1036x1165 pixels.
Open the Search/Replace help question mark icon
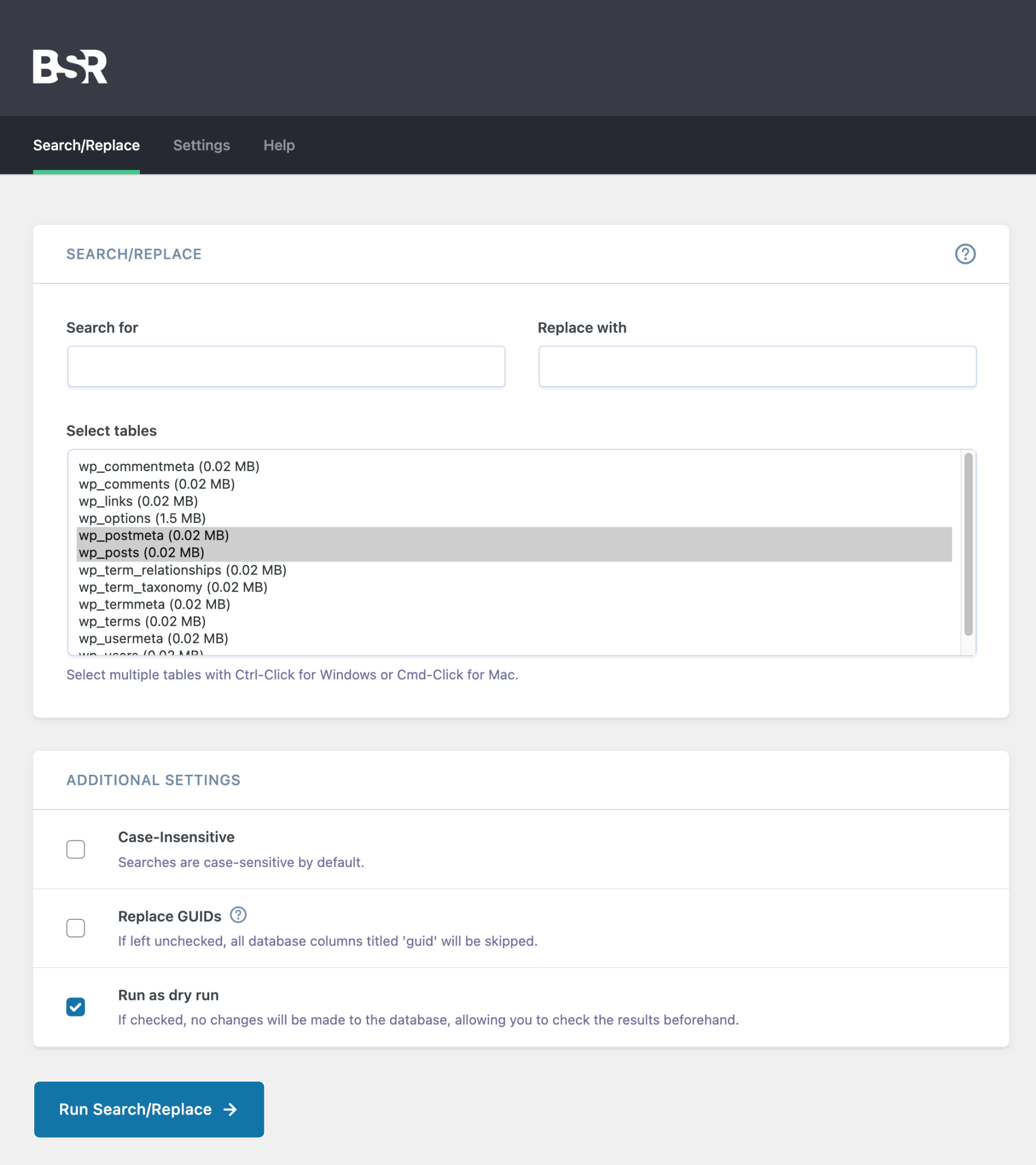click(x=966, y=254)
